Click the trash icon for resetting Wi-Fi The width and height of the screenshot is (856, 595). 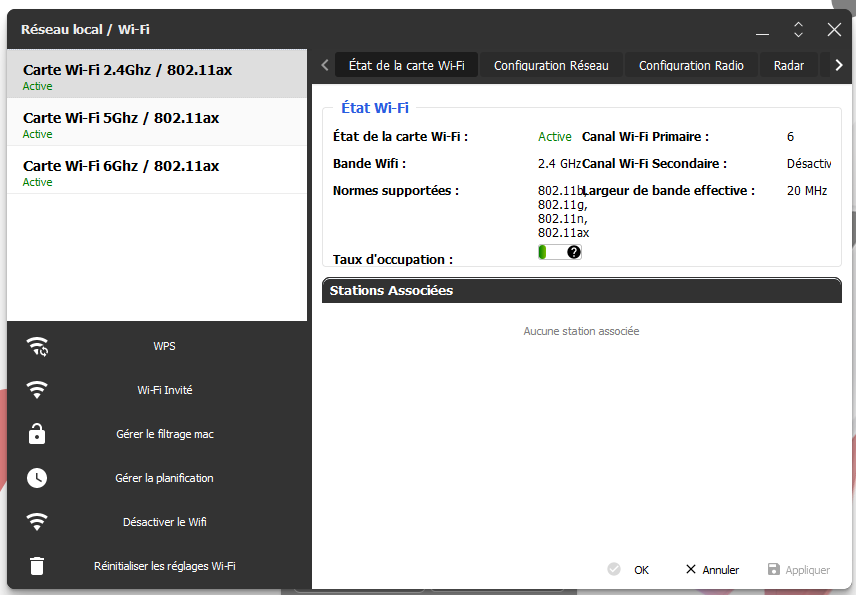click(x=37, y=566)
